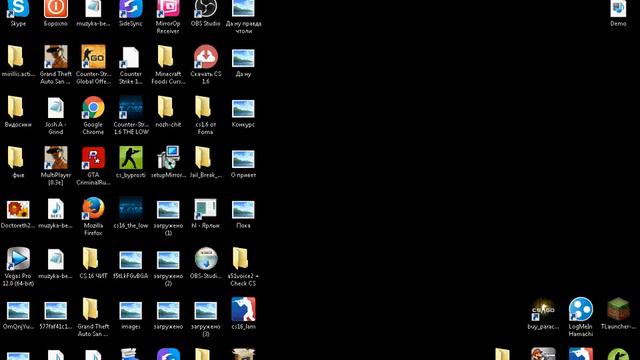
Task: Select the green cs_byprosti icon
Action: [x=131, y=158]
